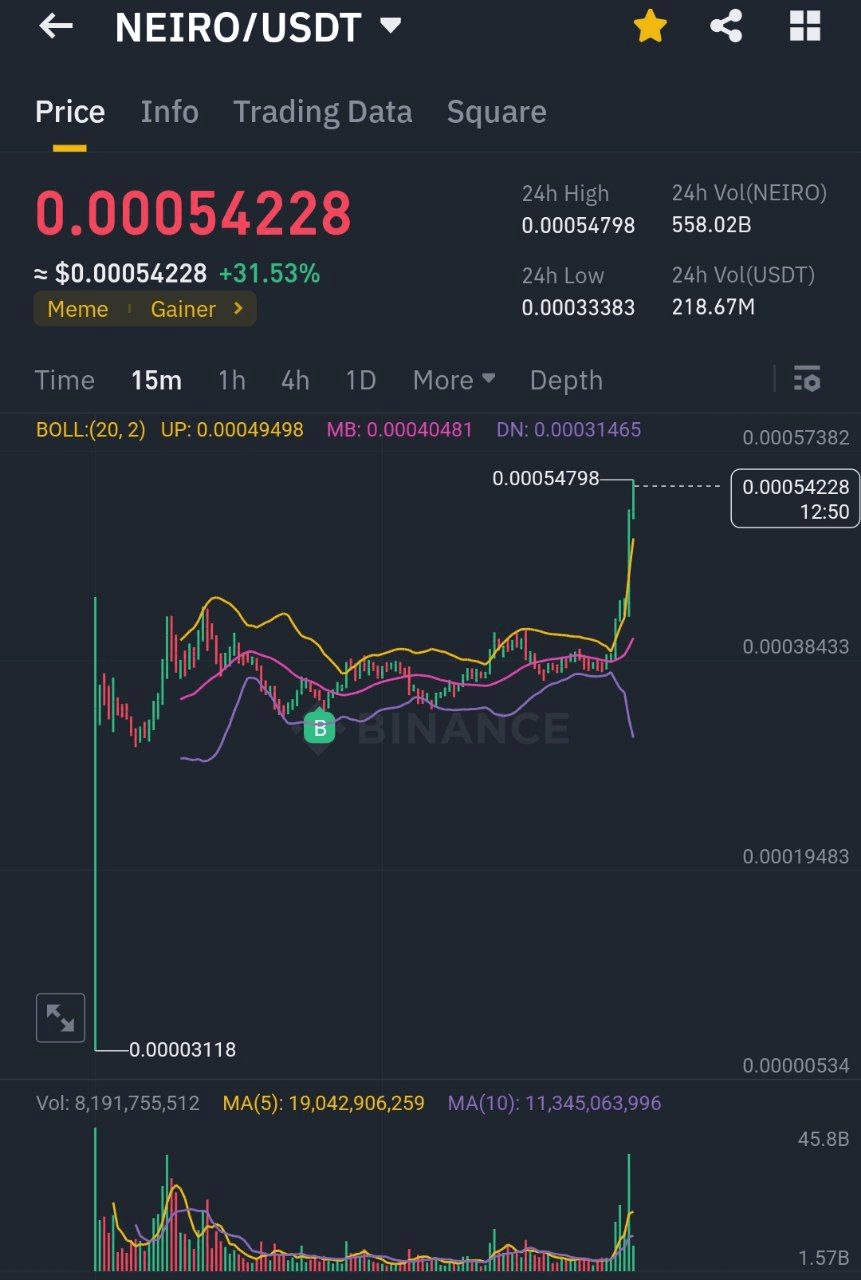The height and width of the screenshot is (1280, 861).
Task: Expand the NEIRO/USDT pair dropdown arrow
Action: [390, 26]
